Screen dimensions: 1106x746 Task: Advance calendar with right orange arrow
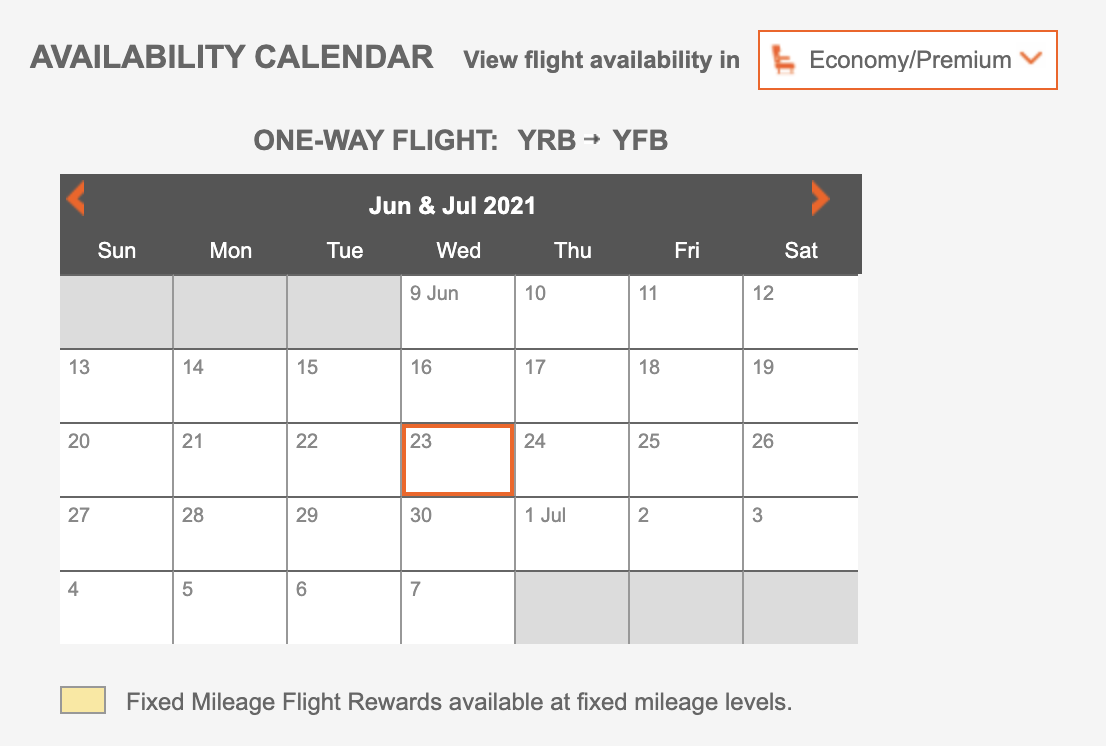(820, 198)
